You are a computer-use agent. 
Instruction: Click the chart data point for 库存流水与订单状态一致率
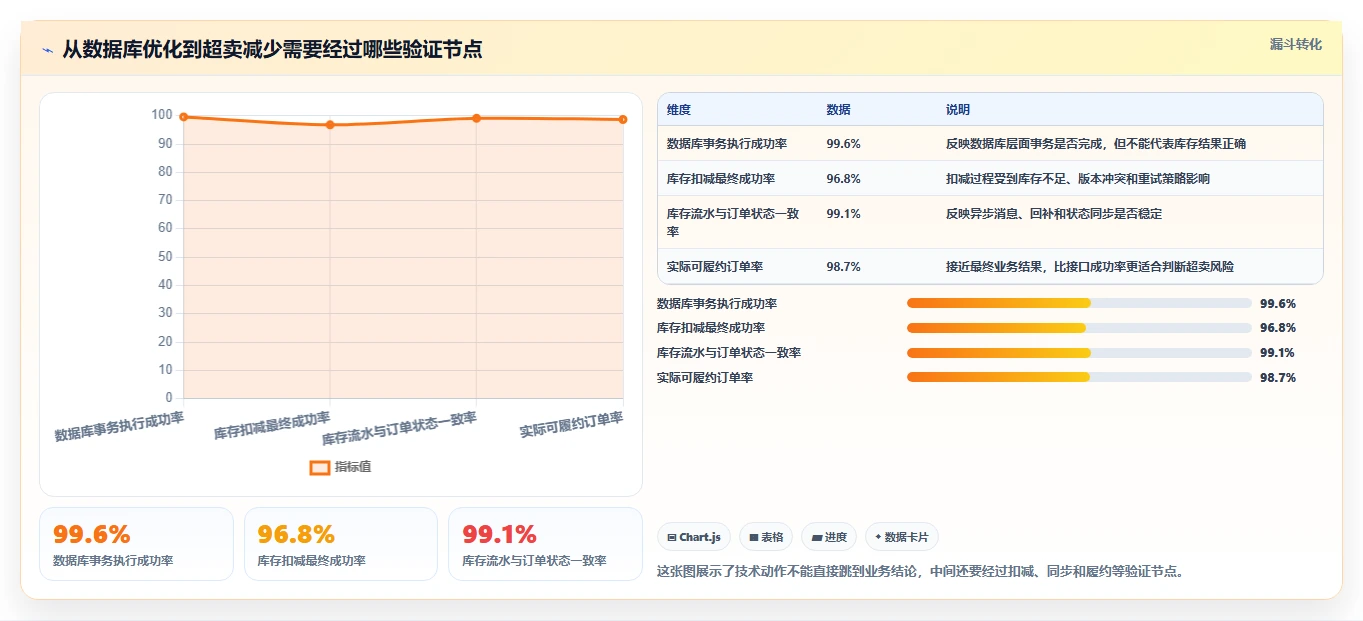(x=476, y=118)
